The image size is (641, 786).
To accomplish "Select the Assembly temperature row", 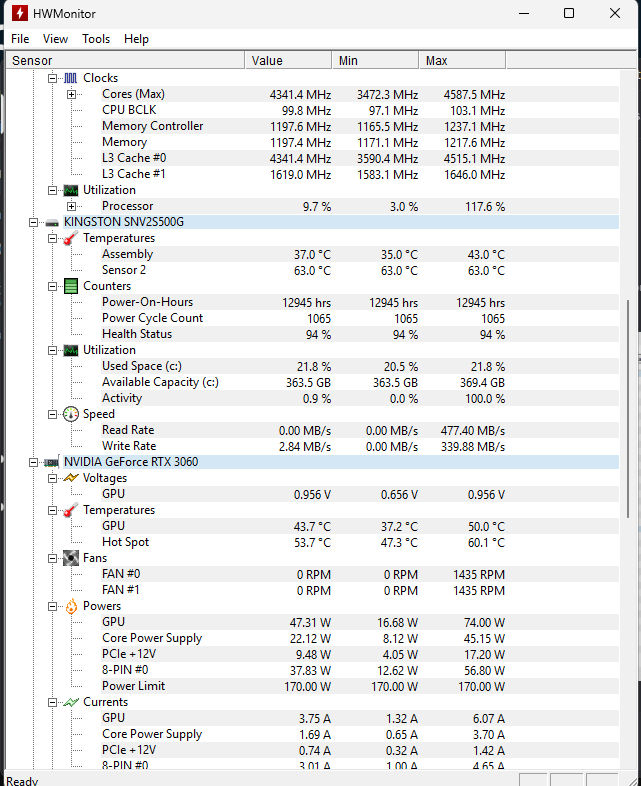I will (360, 254).
